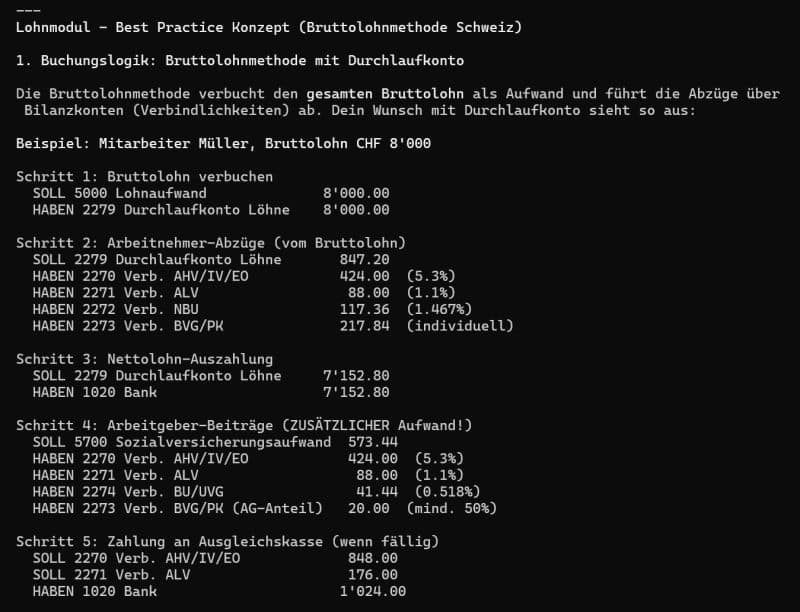
Task: Click the 847.20 deduction total
Action: pyautogui.click(x=364, y=260)
